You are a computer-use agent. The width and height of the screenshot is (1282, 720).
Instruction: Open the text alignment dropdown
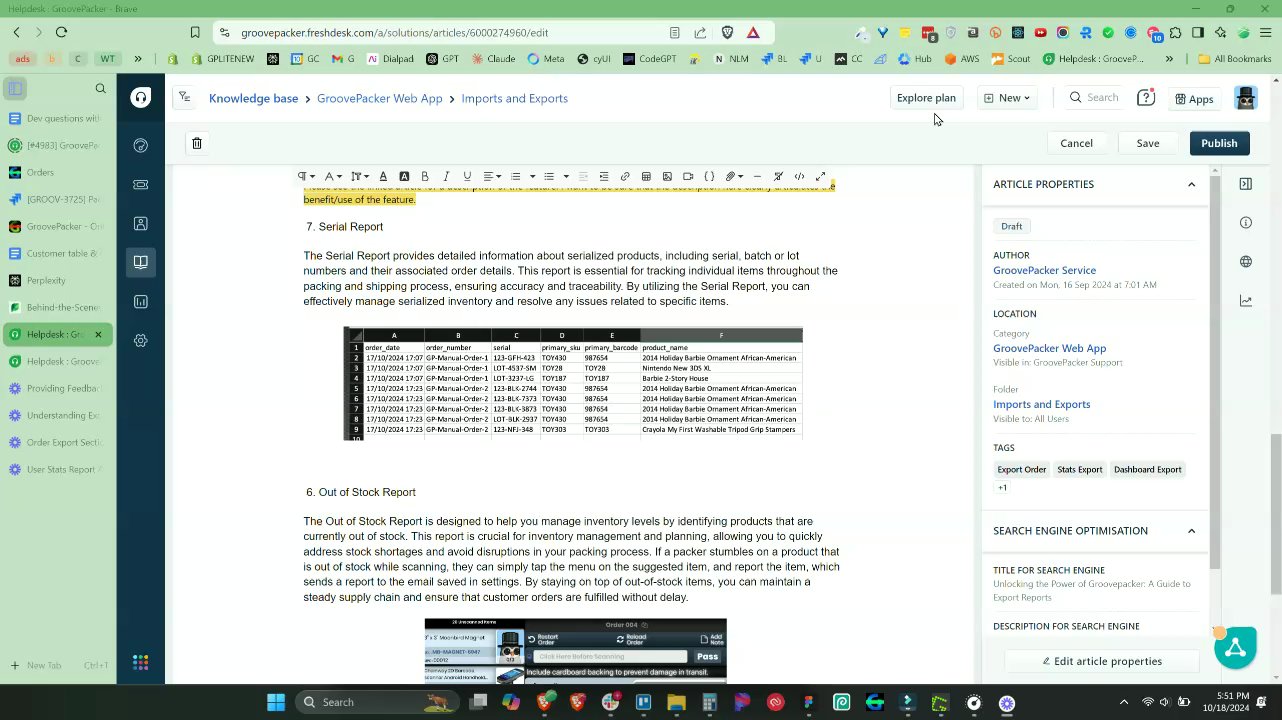point(492,176)
